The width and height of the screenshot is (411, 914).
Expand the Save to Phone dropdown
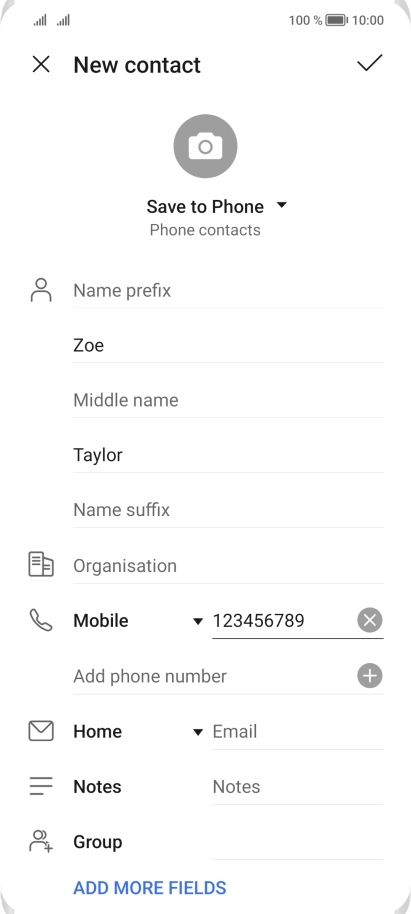(217, 206)
